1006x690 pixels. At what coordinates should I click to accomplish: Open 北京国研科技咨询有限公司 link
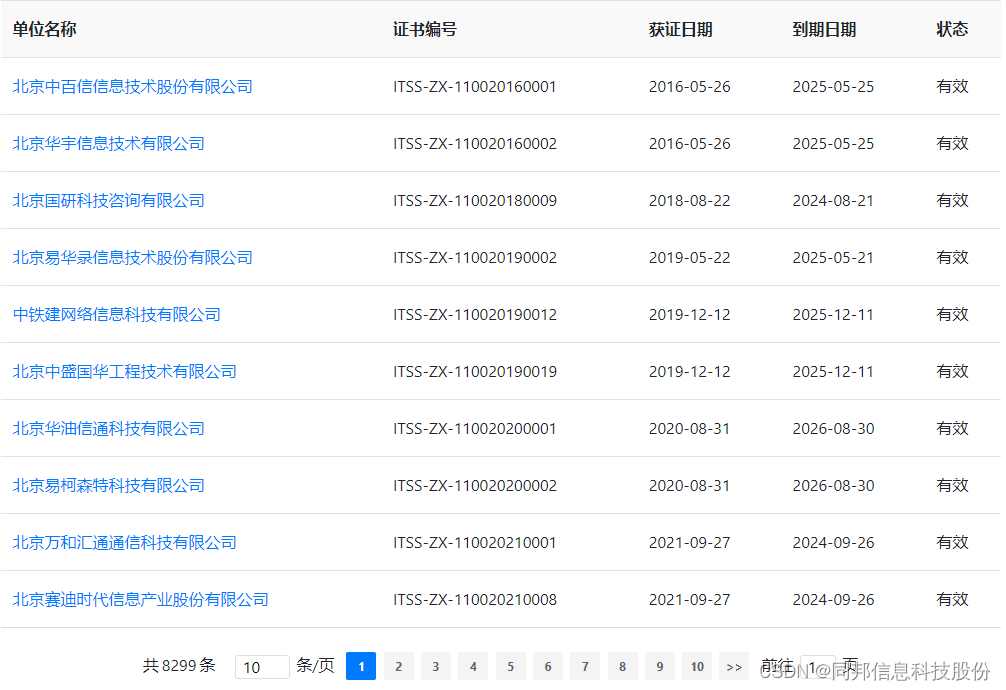pos(108,201)
